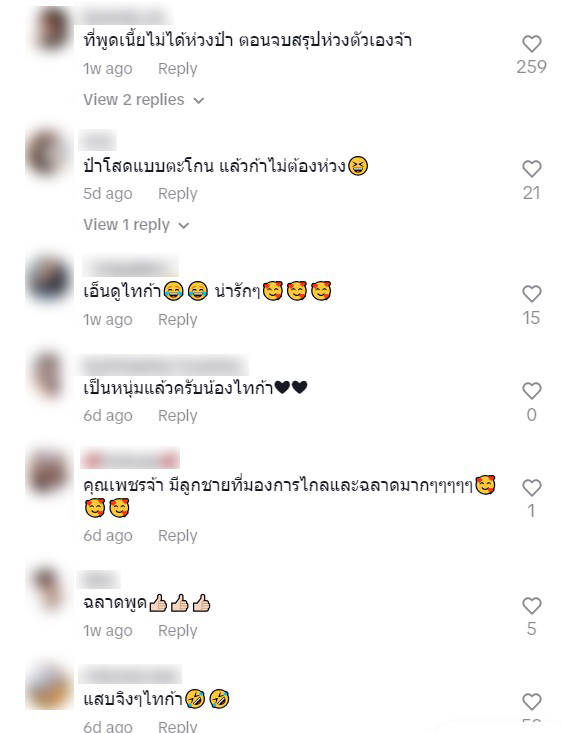
Task: Click chevron beside View 2 replies
Action: pyautogui.click(x=199, y=101)
